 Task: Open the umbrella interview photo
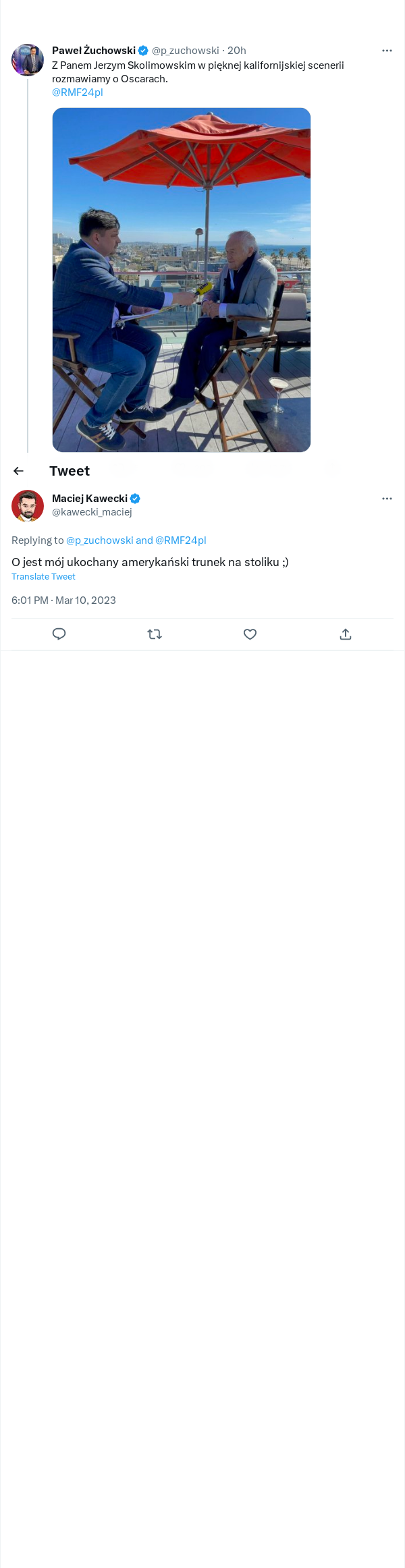182,280
